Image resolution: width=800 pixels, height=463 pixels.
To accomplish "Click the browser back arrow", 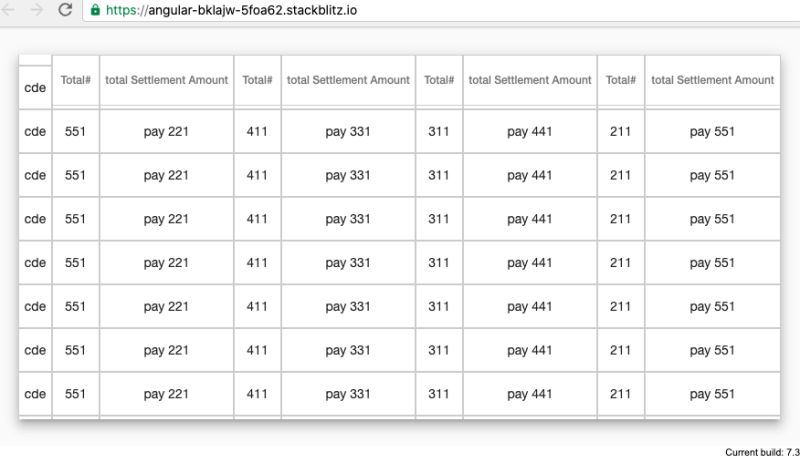I will coord(8,9).
